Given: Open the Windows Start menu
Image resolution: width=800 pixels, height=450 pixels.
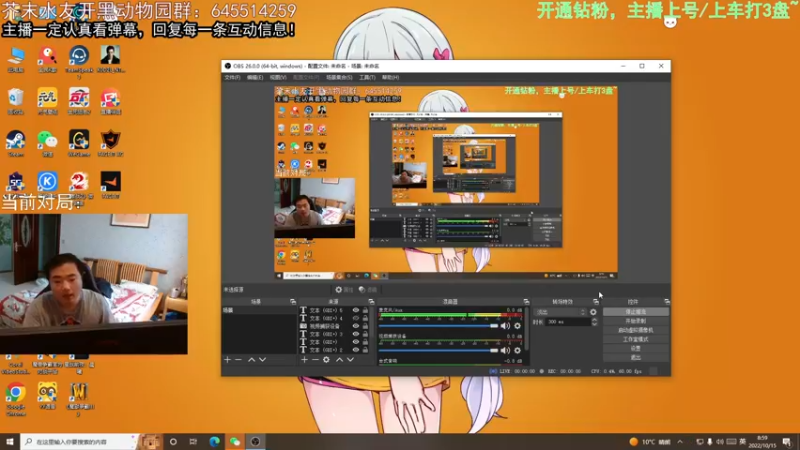Looking at the screenshot, I should [x=10, y=442].
